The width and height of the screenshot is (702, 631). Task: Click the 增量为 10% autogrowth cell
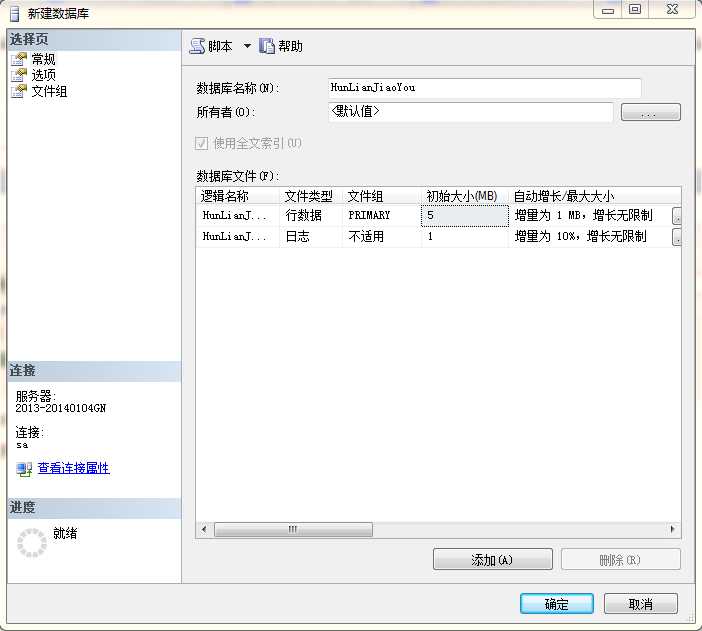[x=590, y=236]
